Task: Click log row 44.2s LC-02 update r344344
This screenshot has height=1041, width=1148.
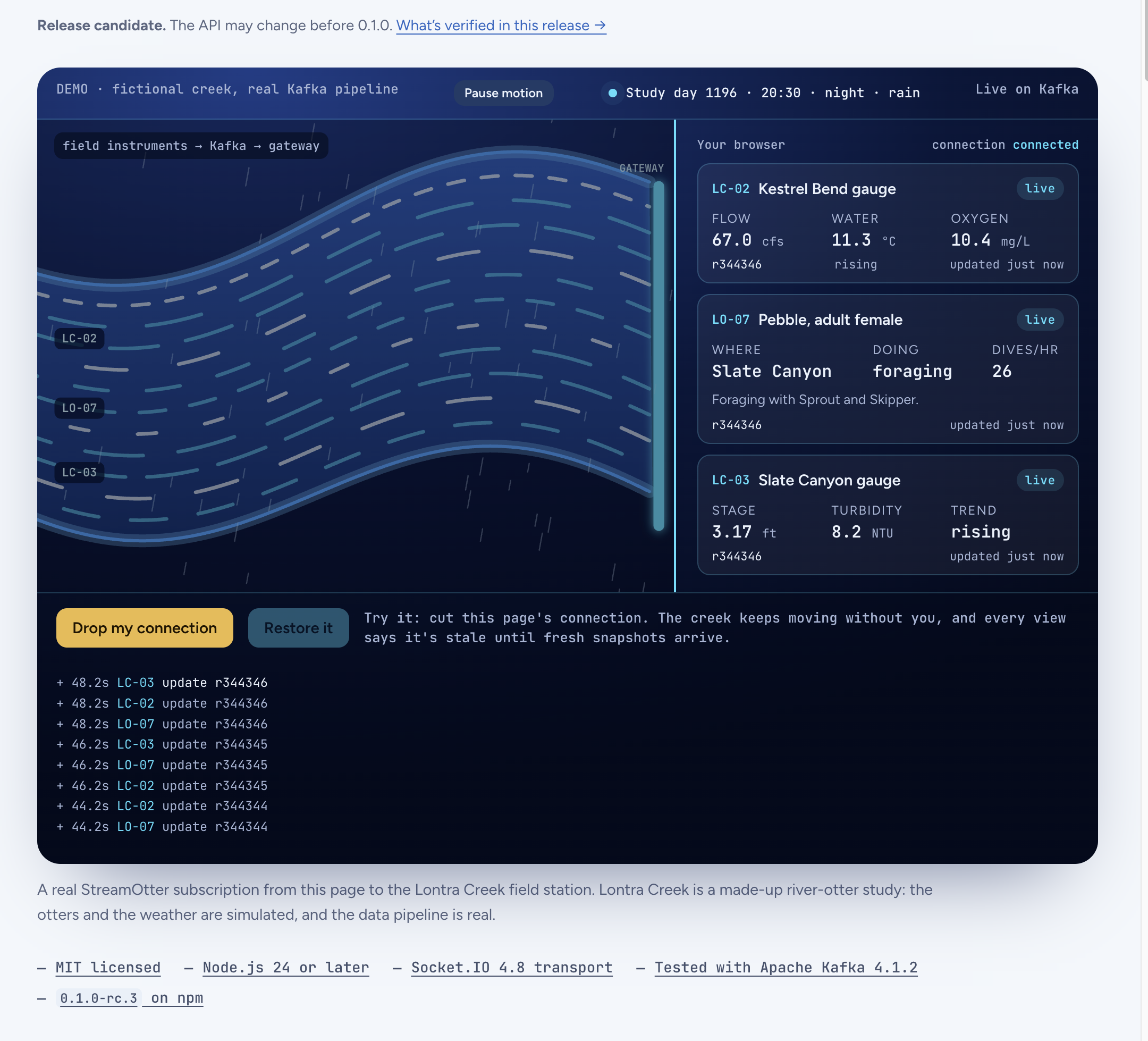Action: 162,806
